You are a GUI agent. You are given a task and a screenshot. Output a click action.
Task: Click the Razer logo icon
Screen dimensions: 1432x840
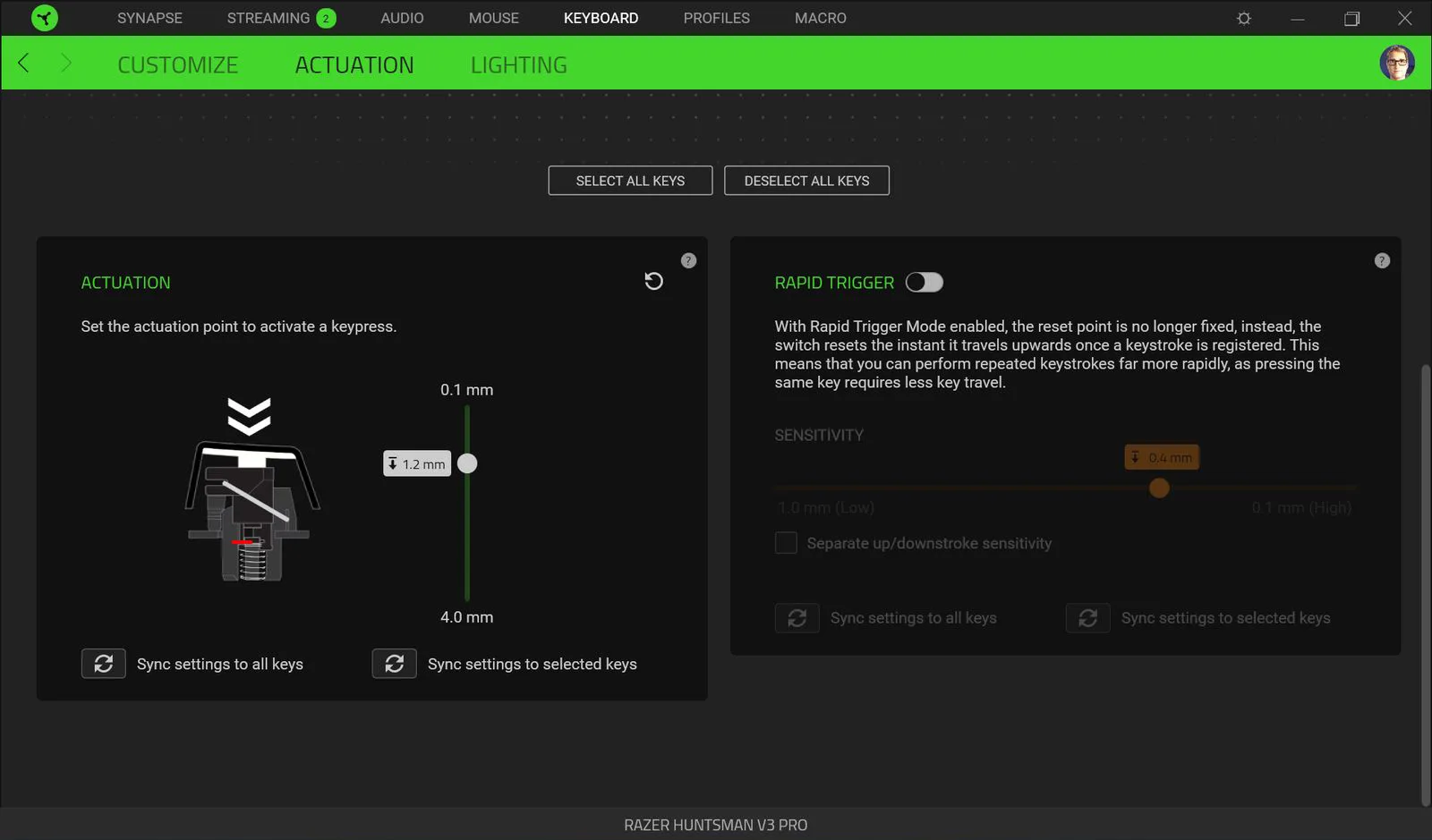click(x=44, y=18)
